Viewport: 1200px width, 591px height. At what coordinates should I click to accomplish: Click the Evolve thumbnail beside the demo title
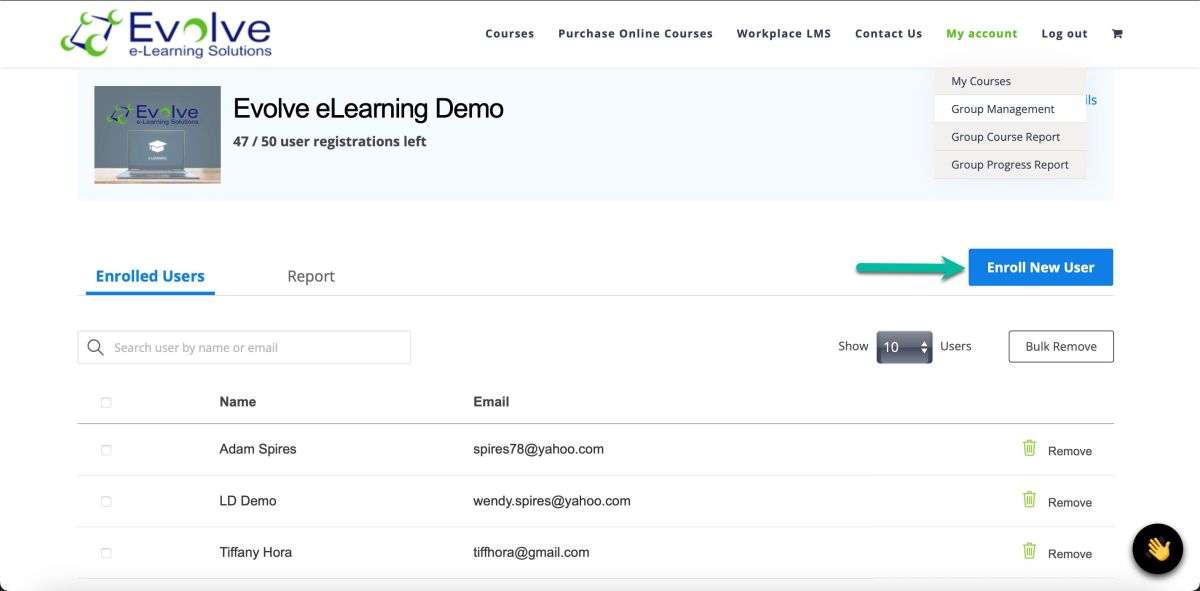pyautogui.click(x=157, y=134)
